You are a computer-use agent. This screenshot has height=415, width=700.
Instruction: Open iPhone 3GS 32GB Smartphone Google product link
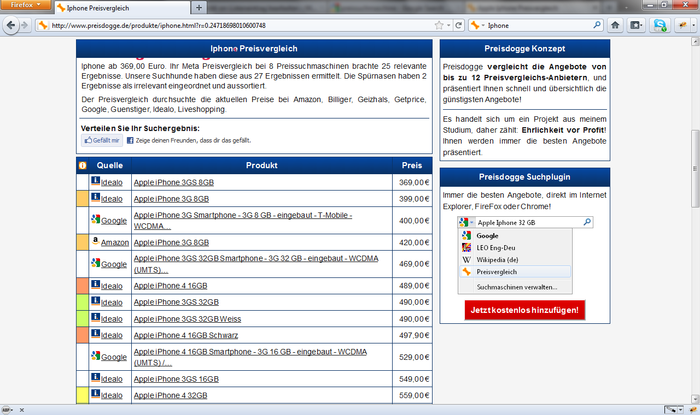256,264
